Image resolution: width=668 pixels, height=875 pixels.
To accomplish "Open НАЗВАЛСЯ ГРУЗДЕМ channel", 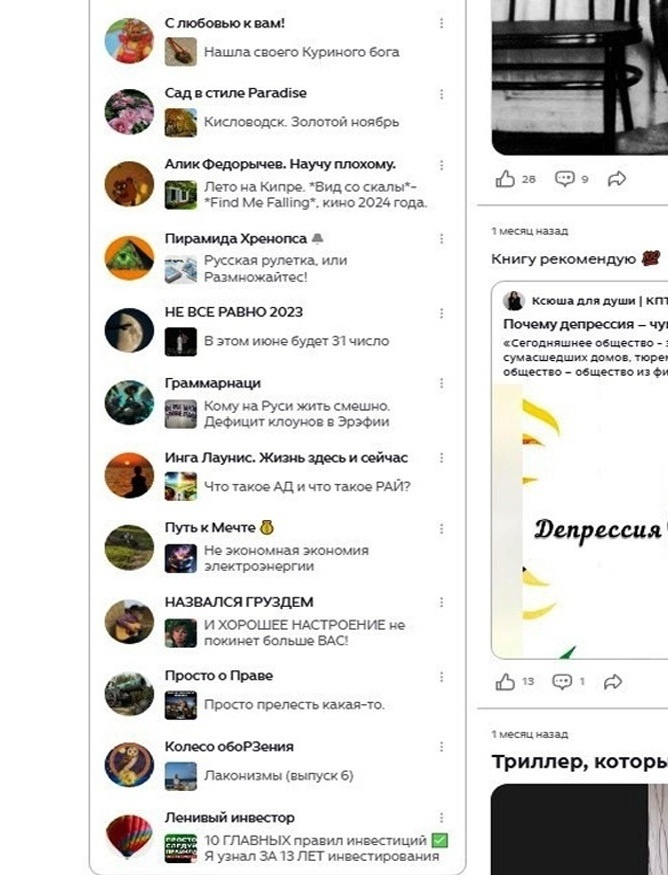I will pos(239,602).
